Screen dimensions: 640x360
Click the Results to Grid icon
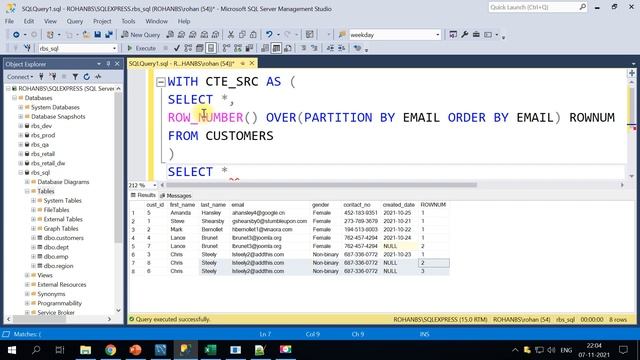point(276,48)
